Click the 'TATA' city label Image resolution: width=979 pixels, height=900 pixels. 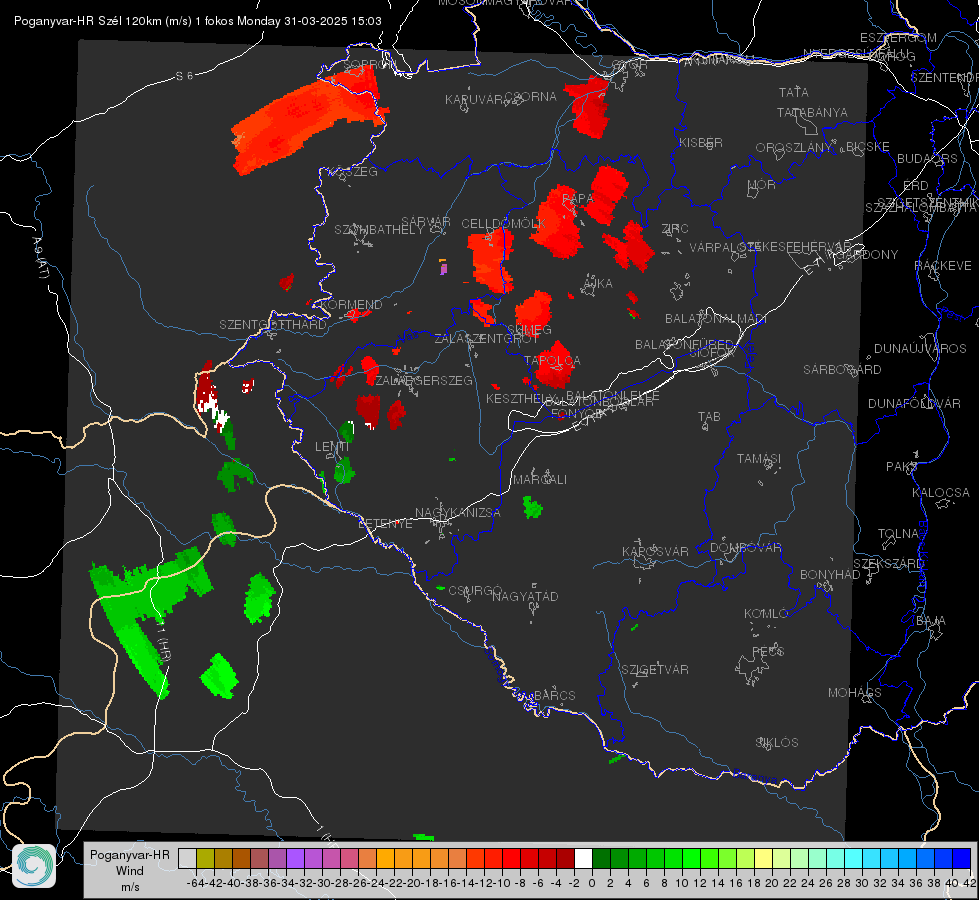794,92
